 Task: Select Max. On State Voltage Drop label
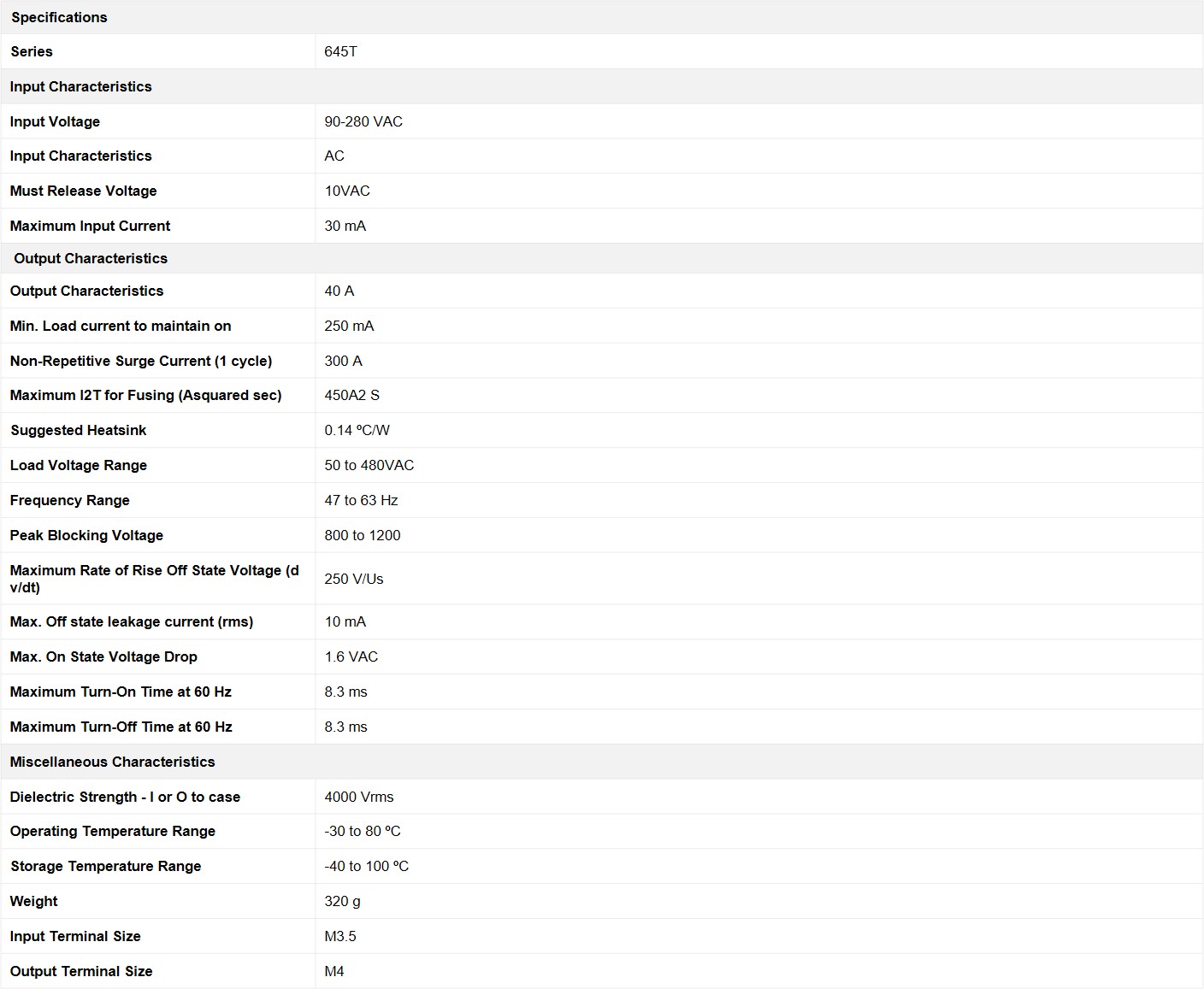tap(103, 656)
